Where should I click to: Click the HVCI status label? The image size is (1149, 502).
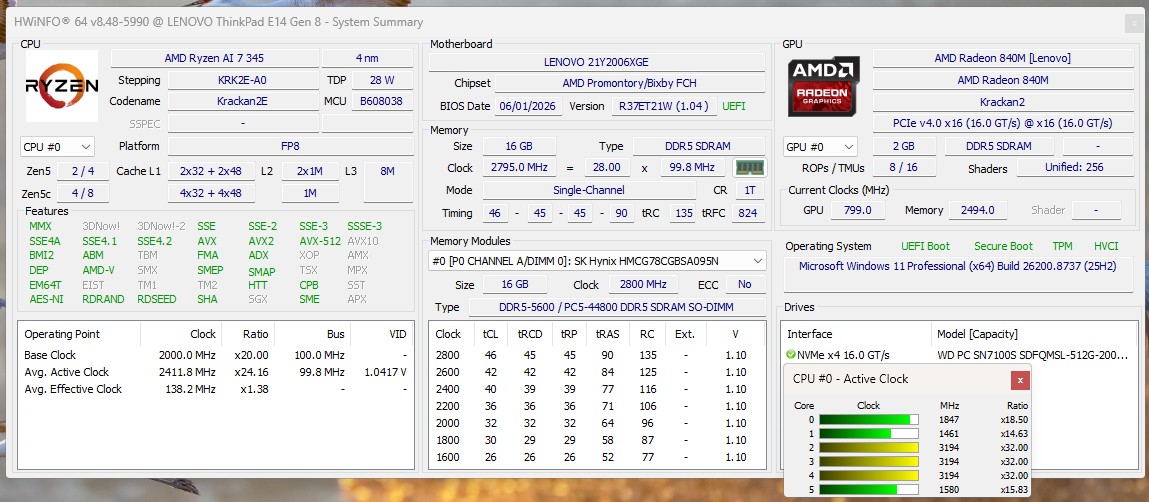[x=1106, y=246]
